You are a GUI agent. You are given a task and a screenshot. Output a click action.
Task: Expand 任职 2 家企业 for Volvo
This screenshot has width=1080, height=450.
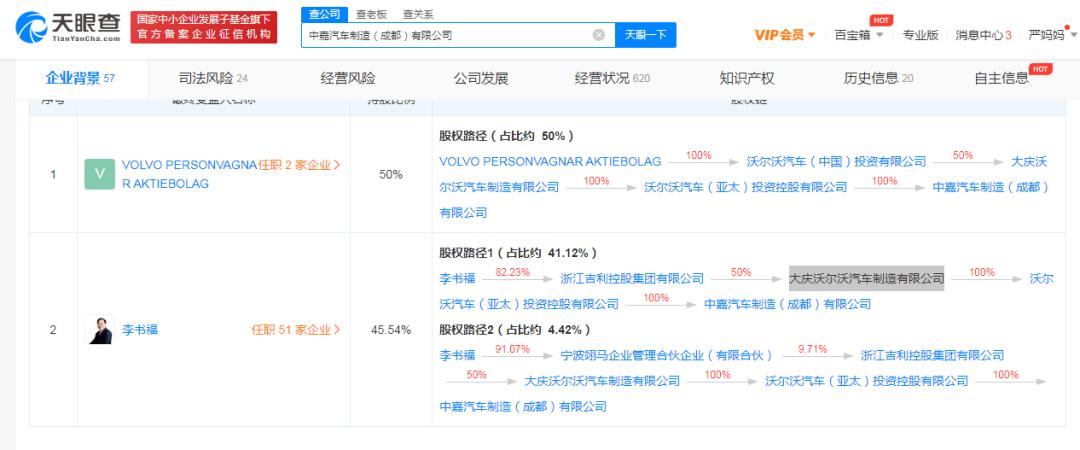(300, 165)
